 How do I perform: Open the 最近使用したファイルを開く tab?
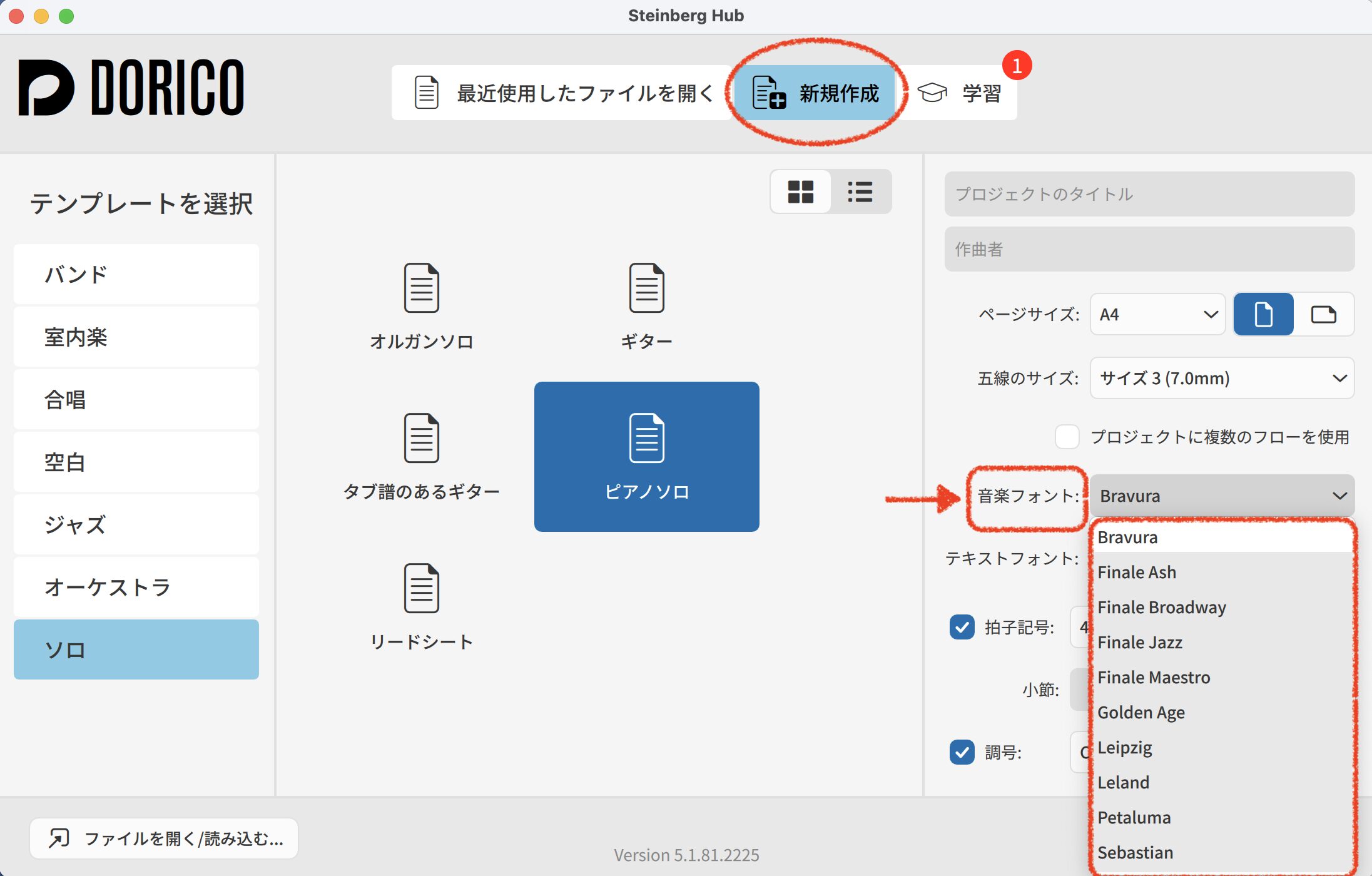click(x=562, y=93)
